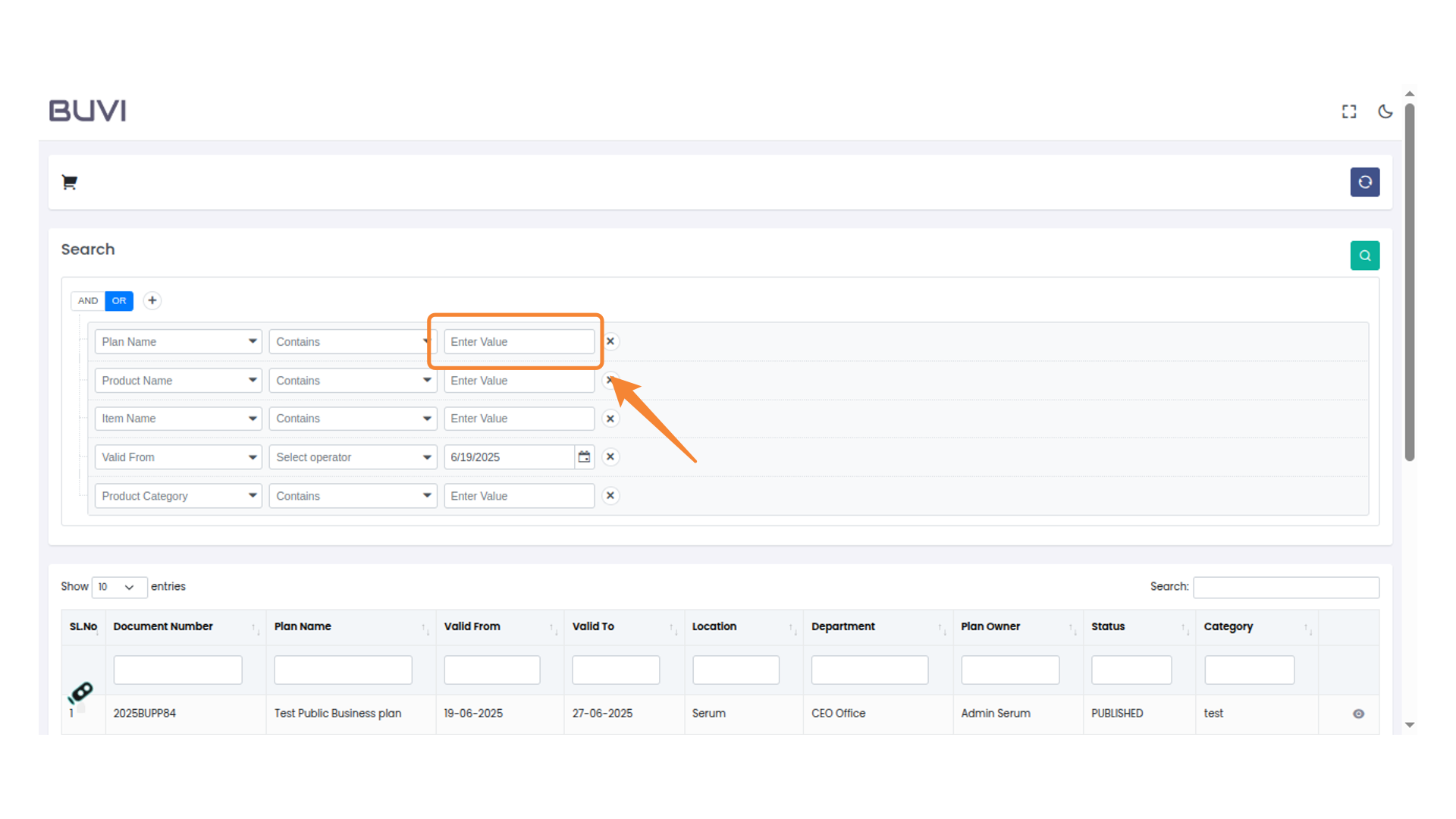The image size is (1456, 819).
Task: Remove the Product Category filter condition
Action: [x=610, y=495]
